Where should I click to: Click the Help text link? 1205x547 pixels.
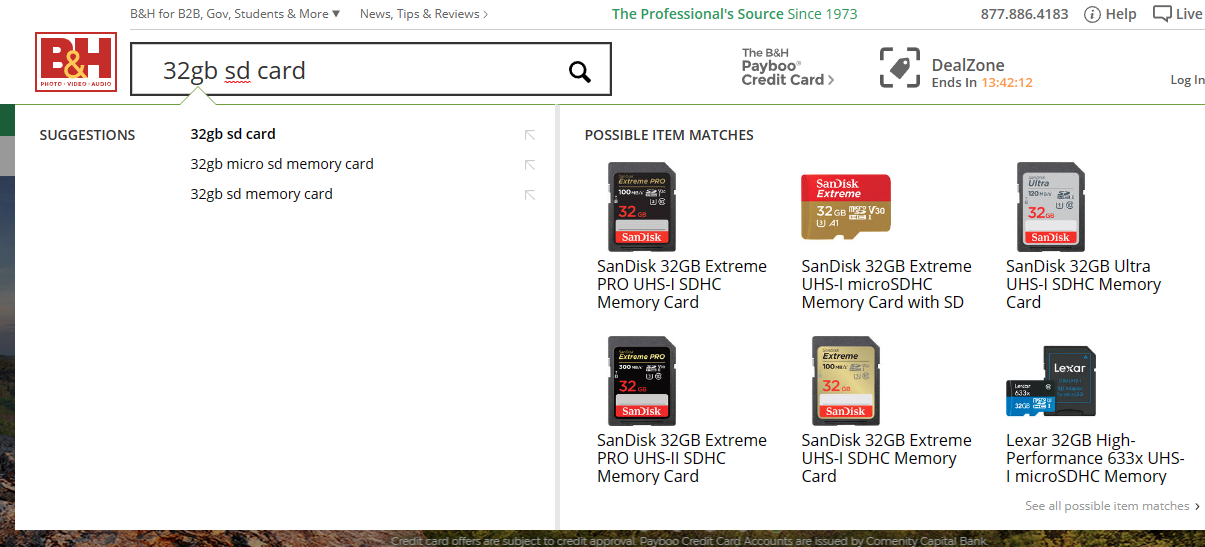(1121, 14)
